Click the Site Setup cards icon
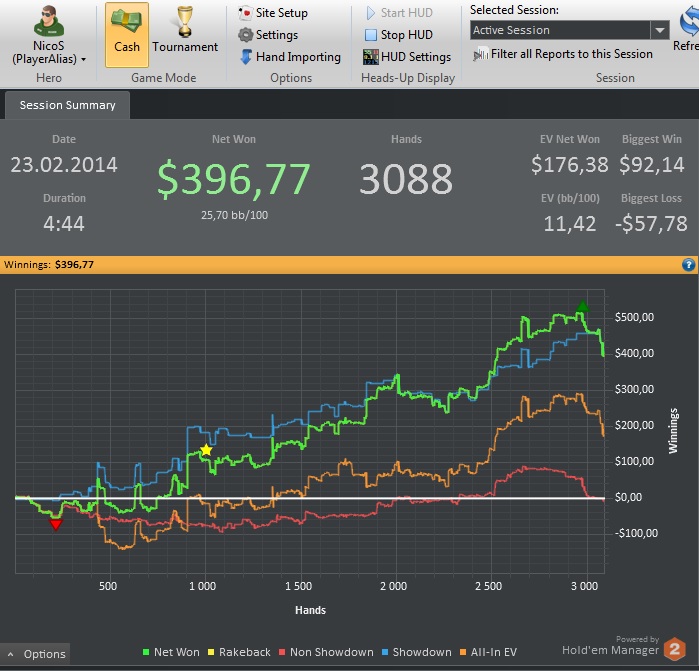The image size is (699, 671). 245,13
